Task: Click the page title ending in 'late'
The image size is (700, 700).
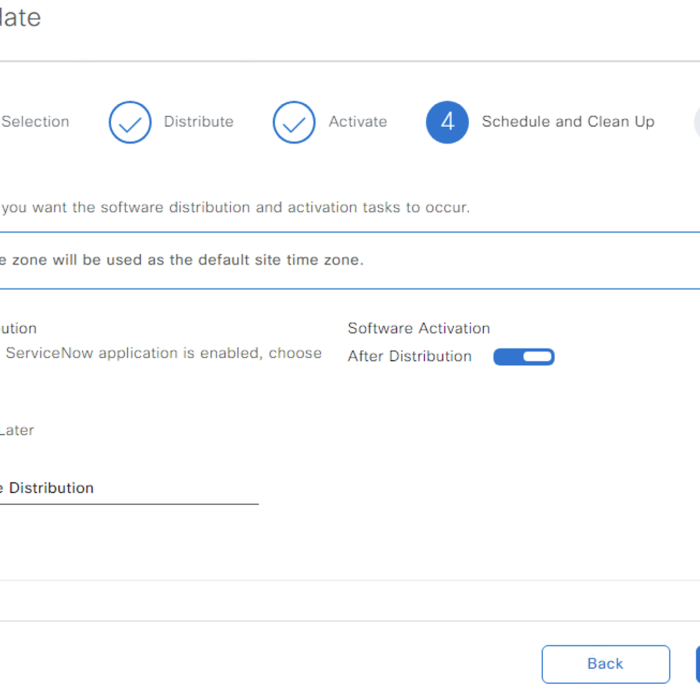Action: [21, 17]
